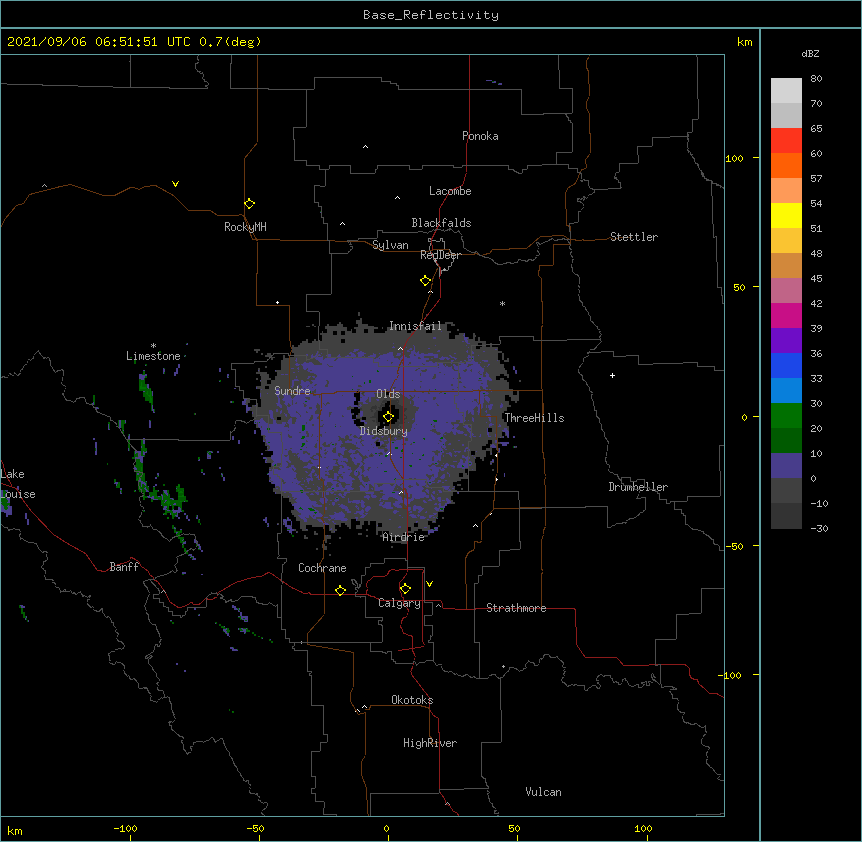Viewport: 862px width, 842px height.
Task: Select the yellow 51-54 dBZ legend swatch
Action: (786, 215)
